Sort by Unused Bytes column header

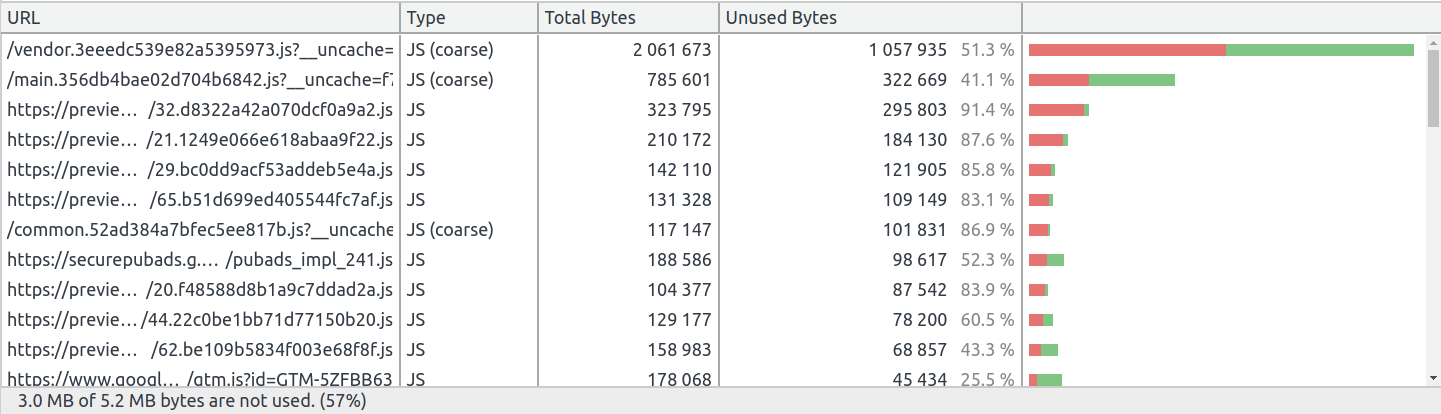[870, 17]
